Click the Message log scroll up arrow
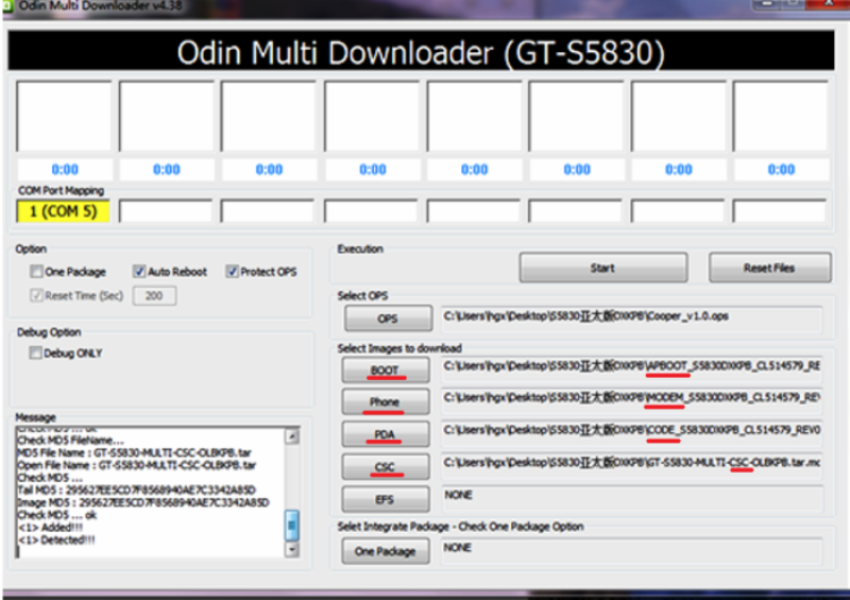850x600 pixels. pos(292,436)
